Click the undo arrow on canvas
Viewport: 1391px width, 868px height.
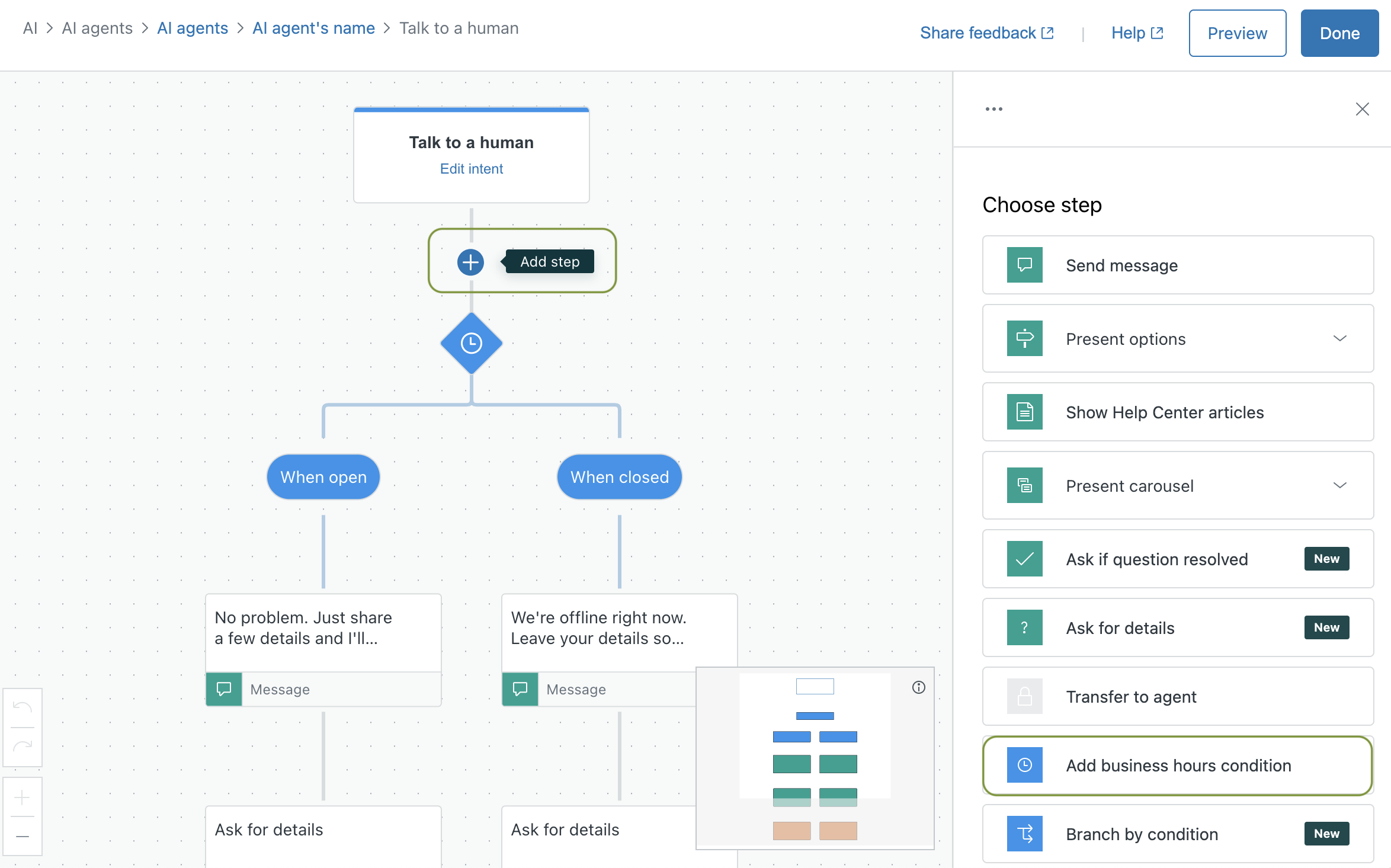pos(23,707)
